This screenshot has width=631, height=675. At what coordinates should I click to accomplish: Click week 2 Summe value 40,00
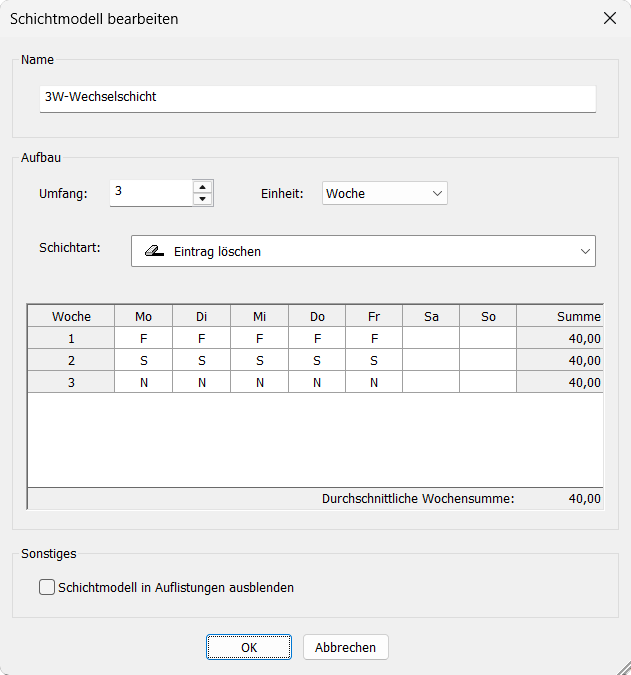tap(560, 360)
